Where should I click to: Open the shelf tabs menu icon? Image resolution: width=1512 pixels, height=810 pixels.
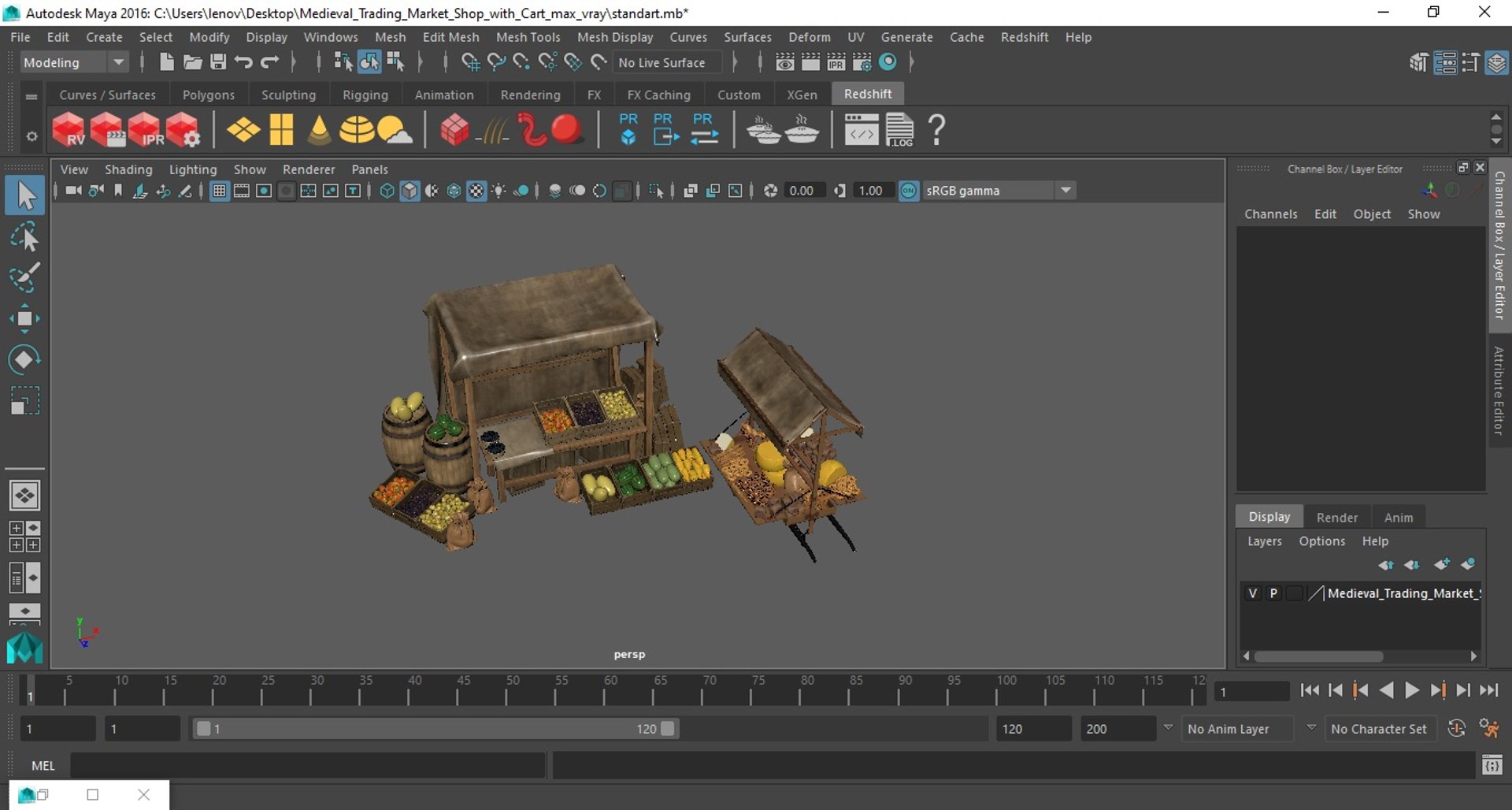pyautogui.click(x=31, y=96)
